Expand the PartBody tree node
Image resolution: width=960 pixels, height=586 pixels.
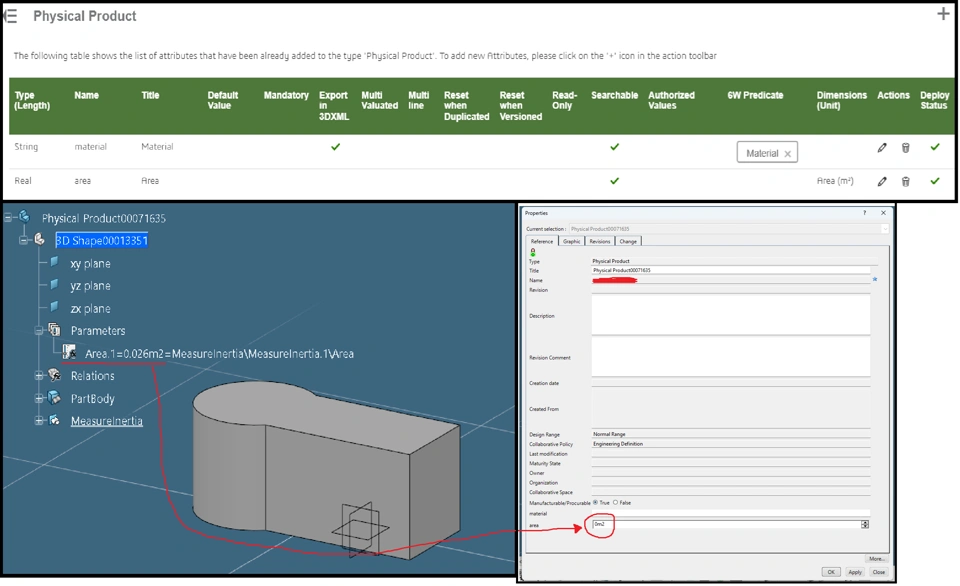click(39, 399)
